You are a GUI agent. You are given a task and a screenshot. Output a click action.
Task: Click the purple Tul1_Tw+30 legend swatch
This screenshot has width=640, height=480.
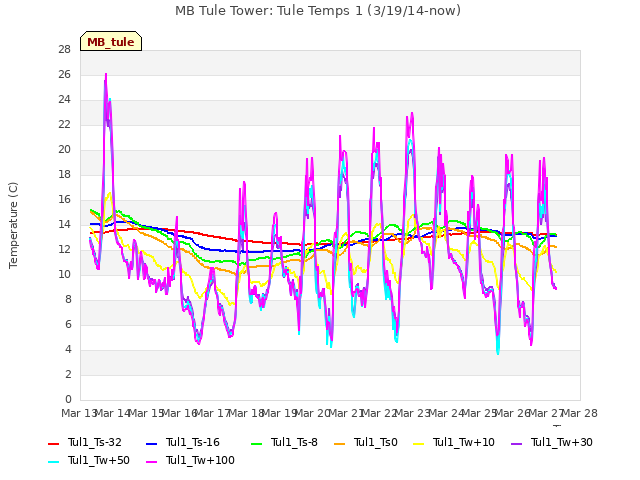click(517, 443)
